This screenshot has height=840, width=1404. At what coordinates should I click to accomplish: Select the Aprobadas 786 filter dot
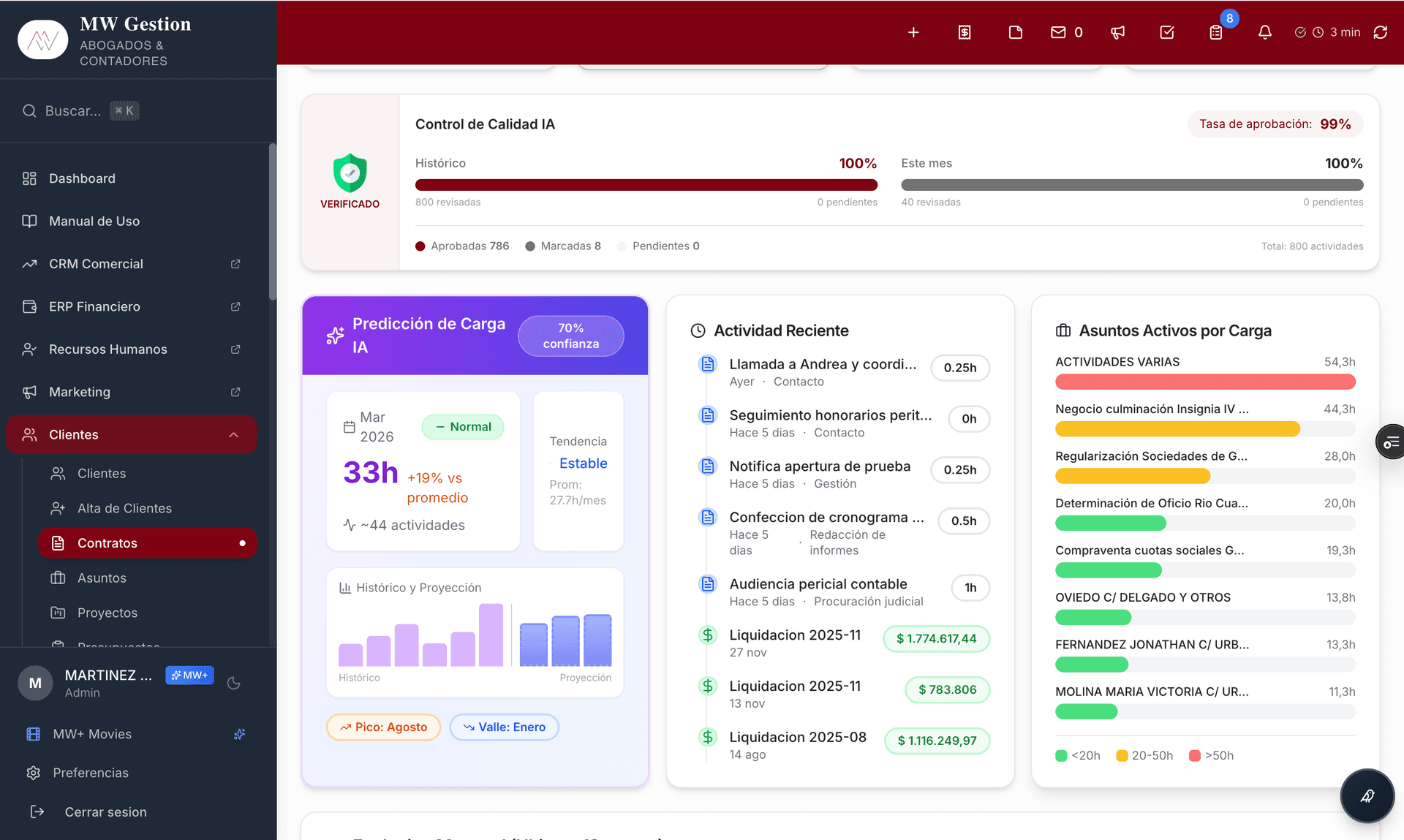420,246
